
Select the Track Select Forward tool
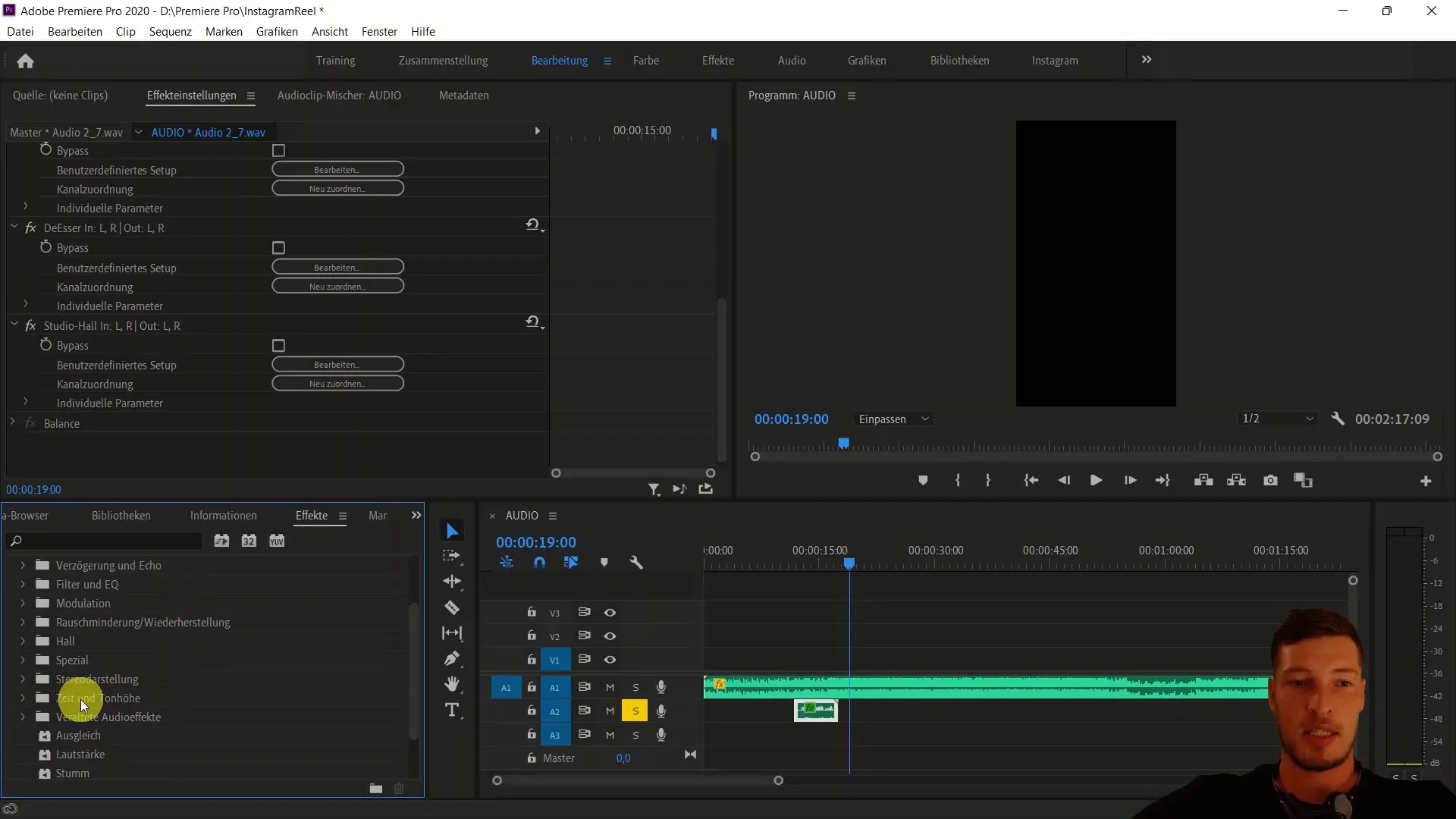[x=453, y=557]
